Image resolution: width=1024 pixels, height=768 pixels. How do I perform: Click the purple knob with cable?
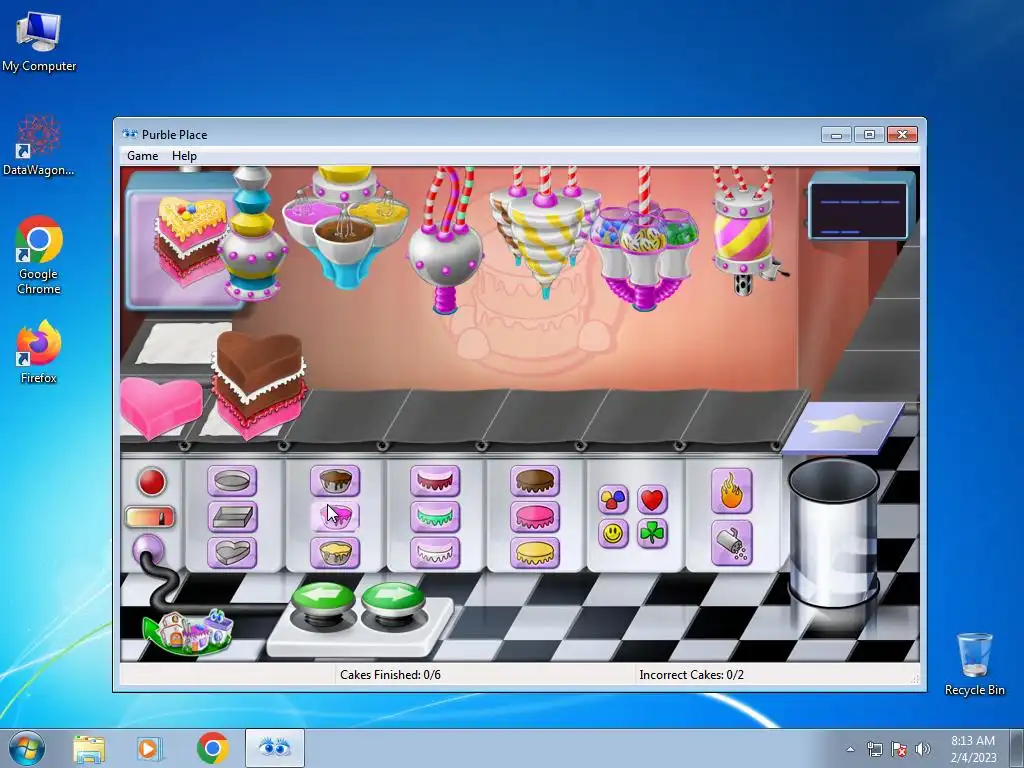coord(148,551)
